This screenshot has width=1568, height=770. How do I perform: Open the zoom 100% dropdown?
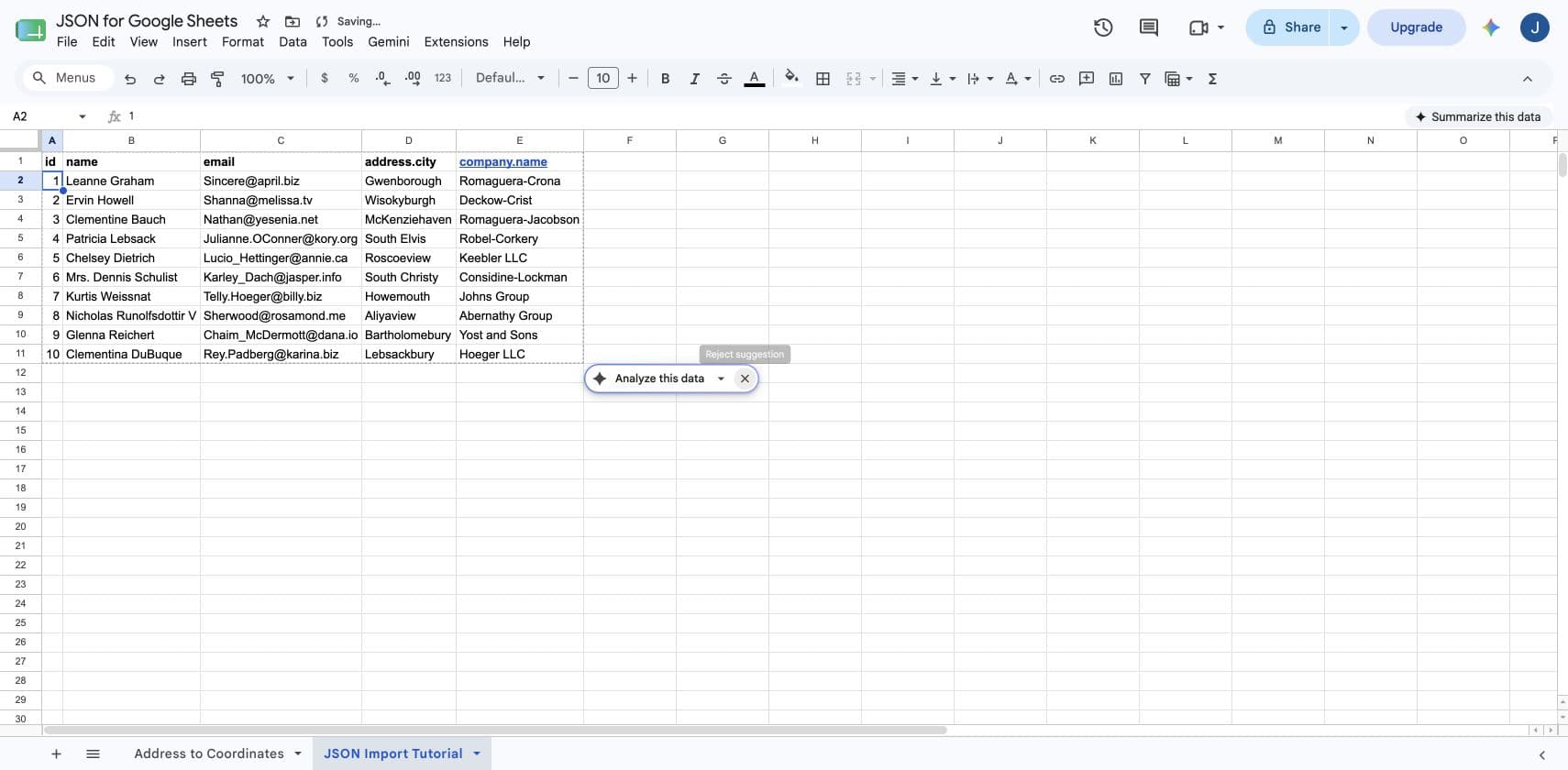tap(268, 79)
